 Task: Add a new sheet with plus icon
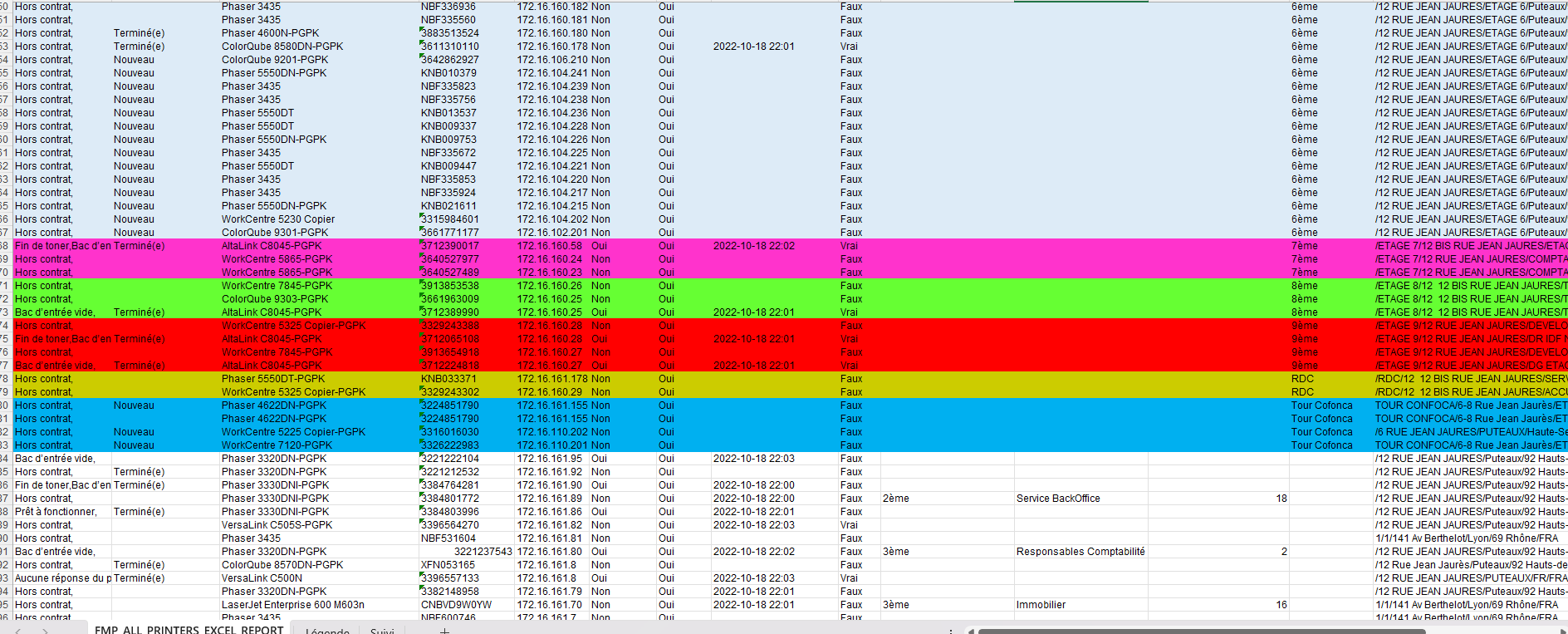pos(444,632)
